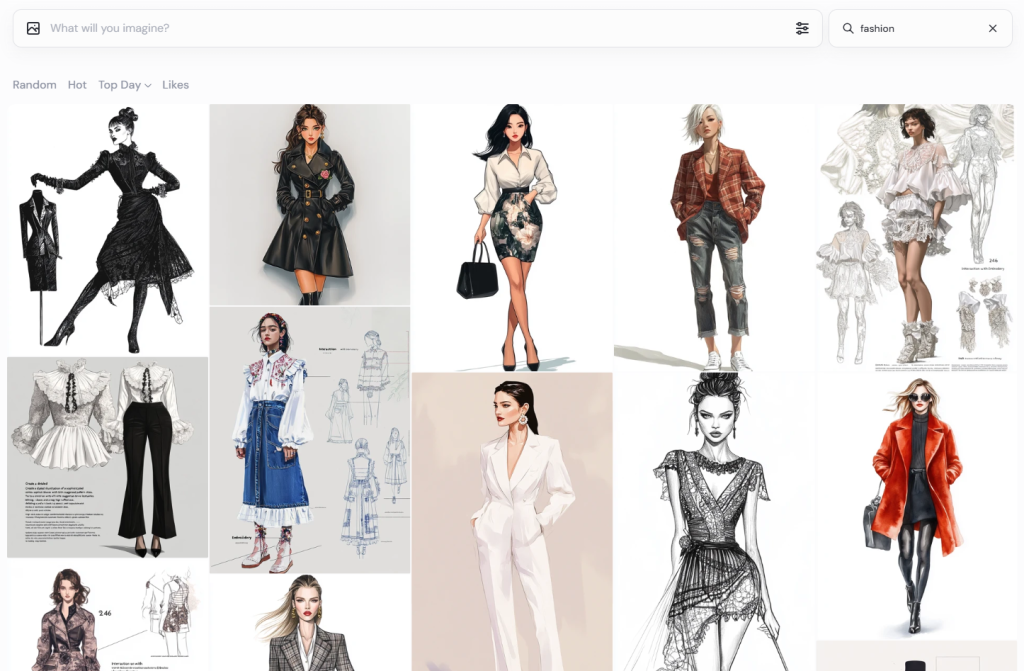
Task: Open the white suit jumpsuit illustration
Action: tap(512, 521)
